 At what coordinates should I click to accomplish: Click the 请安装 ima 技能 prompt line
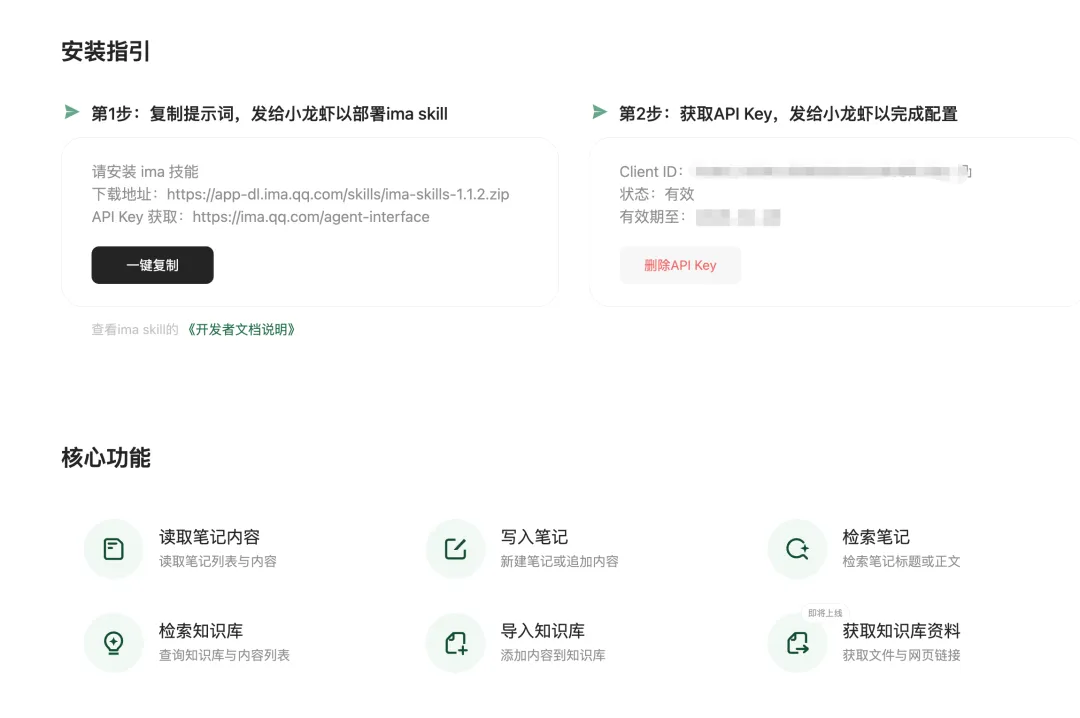coord(145,172)
